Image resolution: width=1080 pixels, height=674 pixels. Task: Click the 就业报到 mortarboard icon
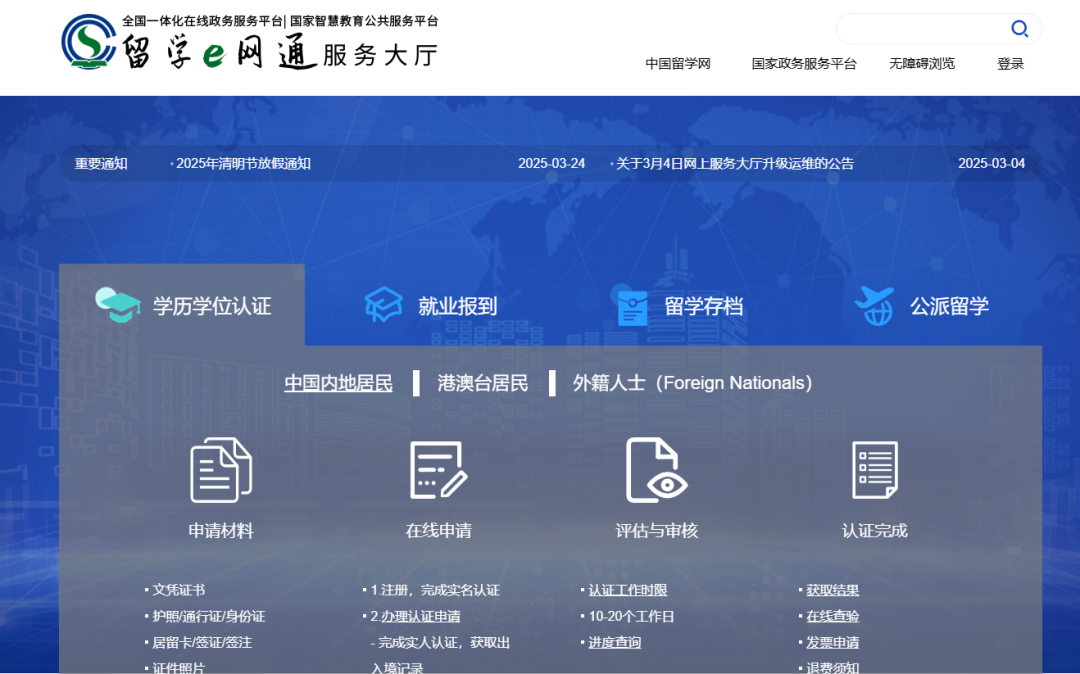pos(384,305)
